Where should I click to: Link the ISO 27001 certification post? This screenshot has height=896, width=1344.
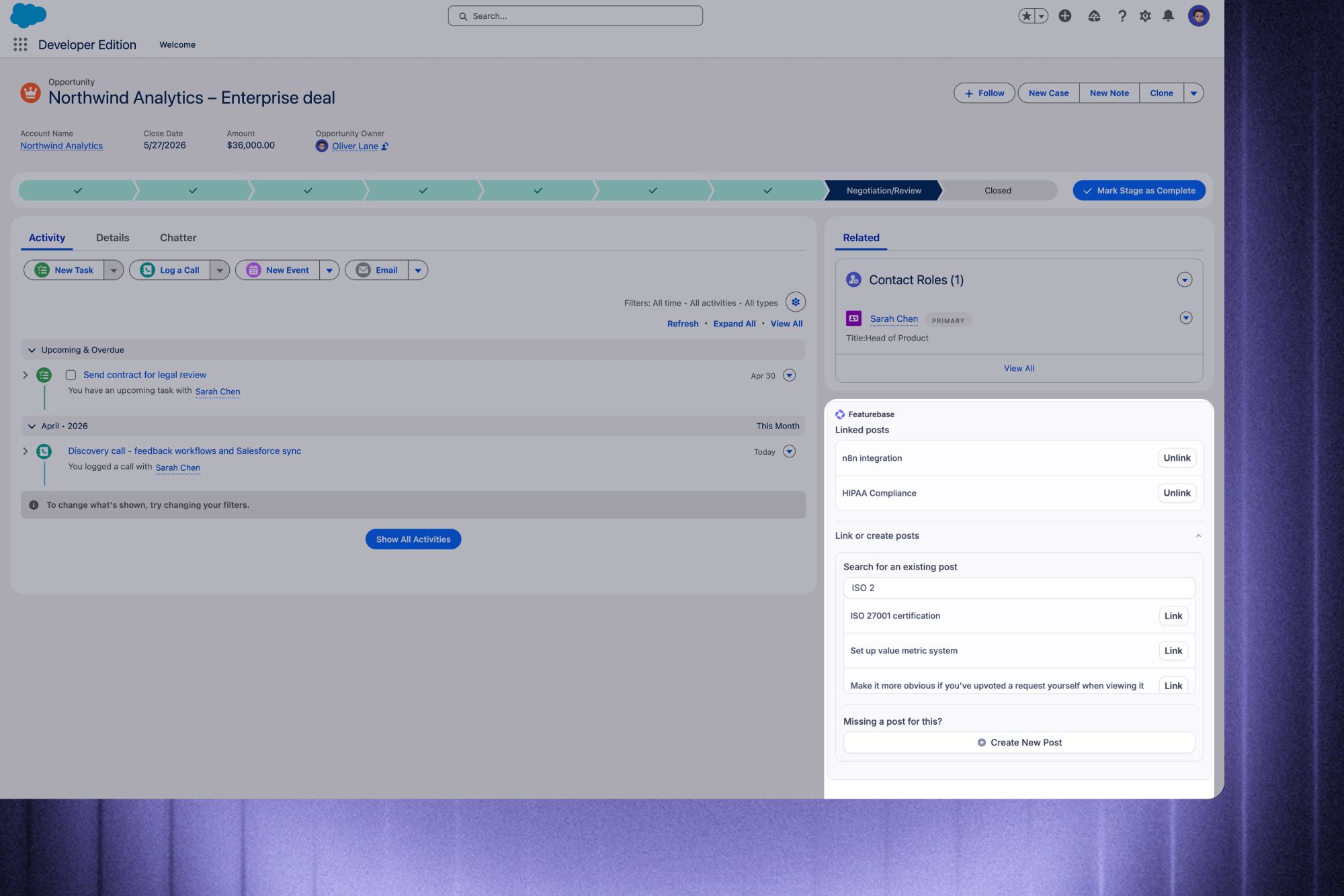coord(1173,616)
